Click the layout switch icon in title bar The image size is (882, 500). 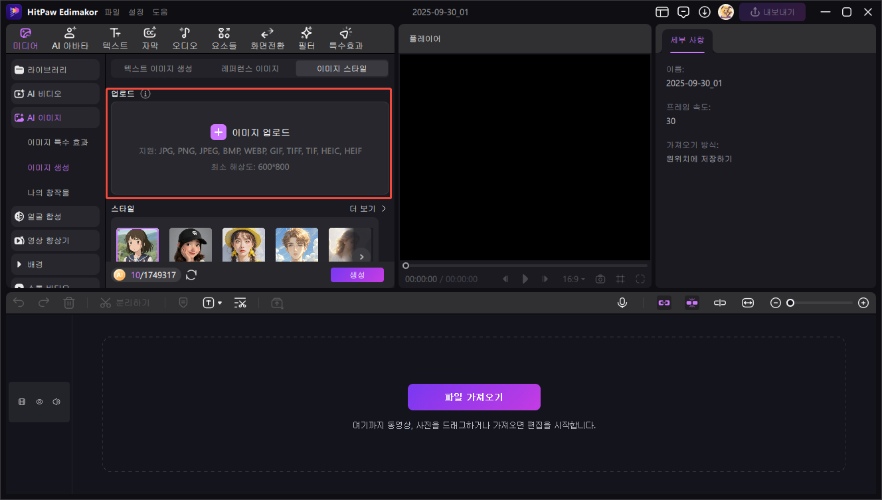coord(662,12)
